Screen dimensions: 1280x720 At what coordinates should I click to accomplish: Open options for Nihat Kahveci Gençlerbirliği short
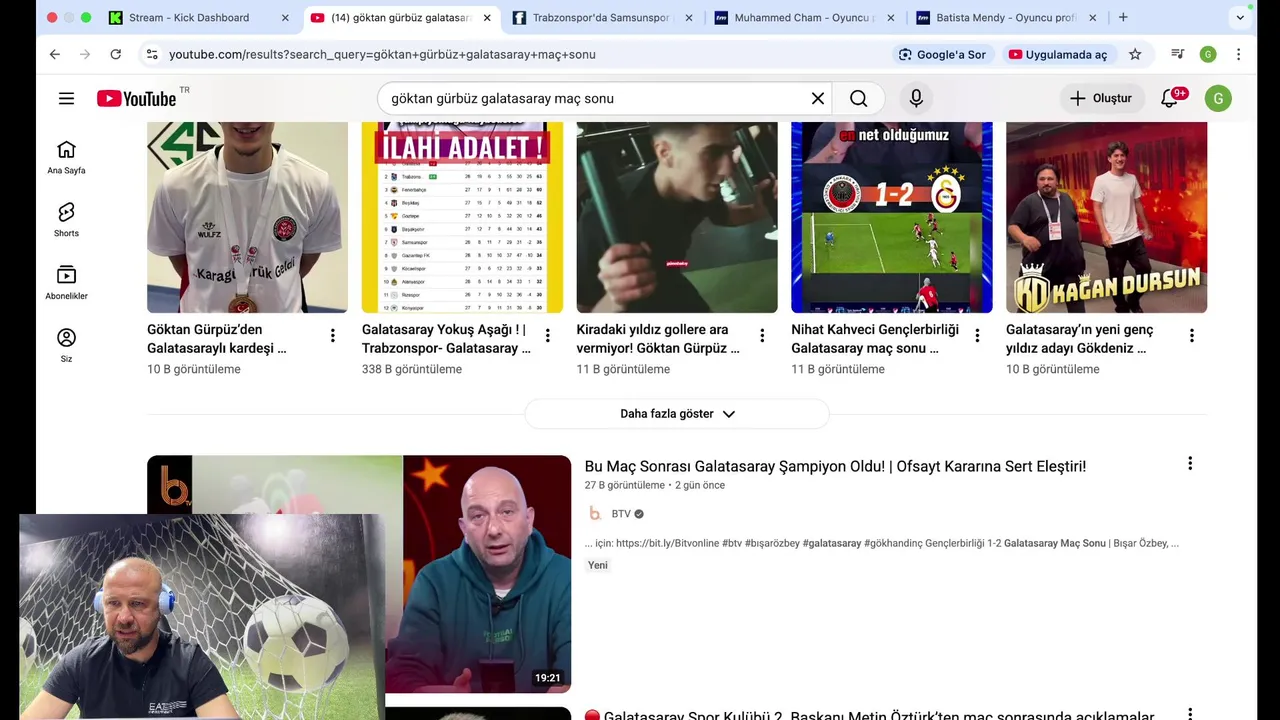pyautogui.click(x=977, y=336)
